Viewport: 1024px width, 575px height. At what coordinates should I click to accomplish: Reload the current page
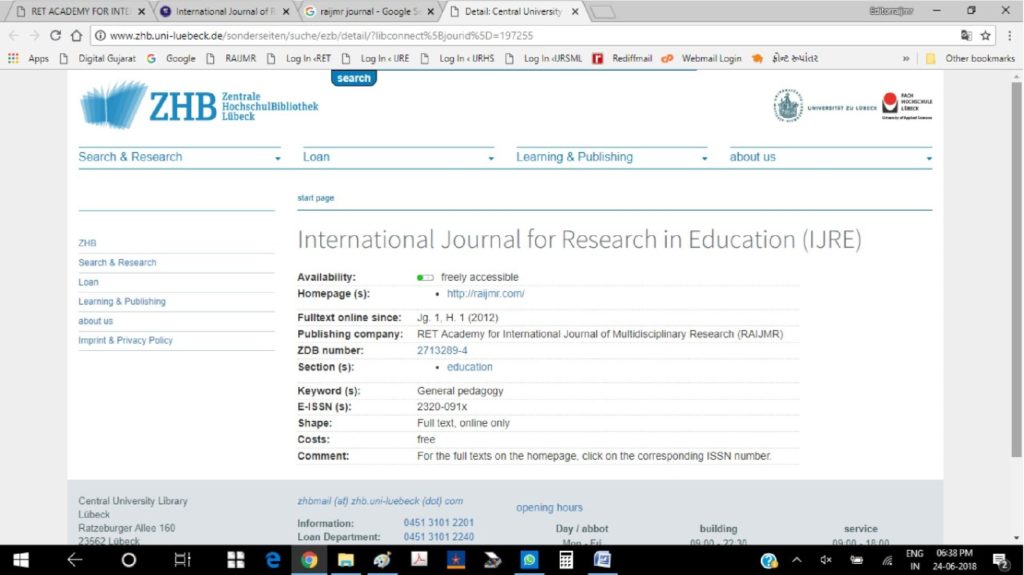pyautogui.click(x=56, y=35)
